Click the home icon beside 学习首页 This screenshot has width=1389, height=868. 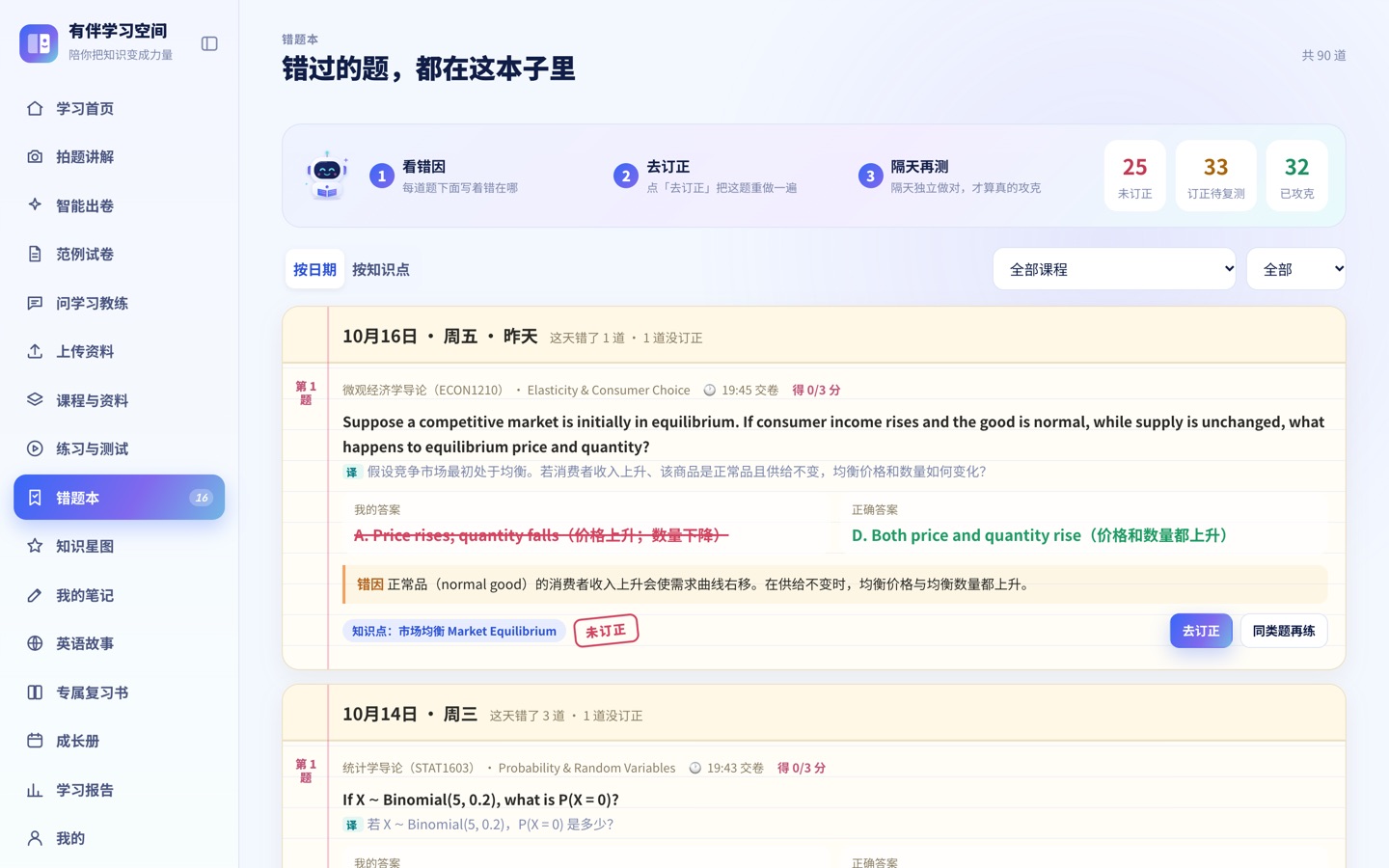35,108
